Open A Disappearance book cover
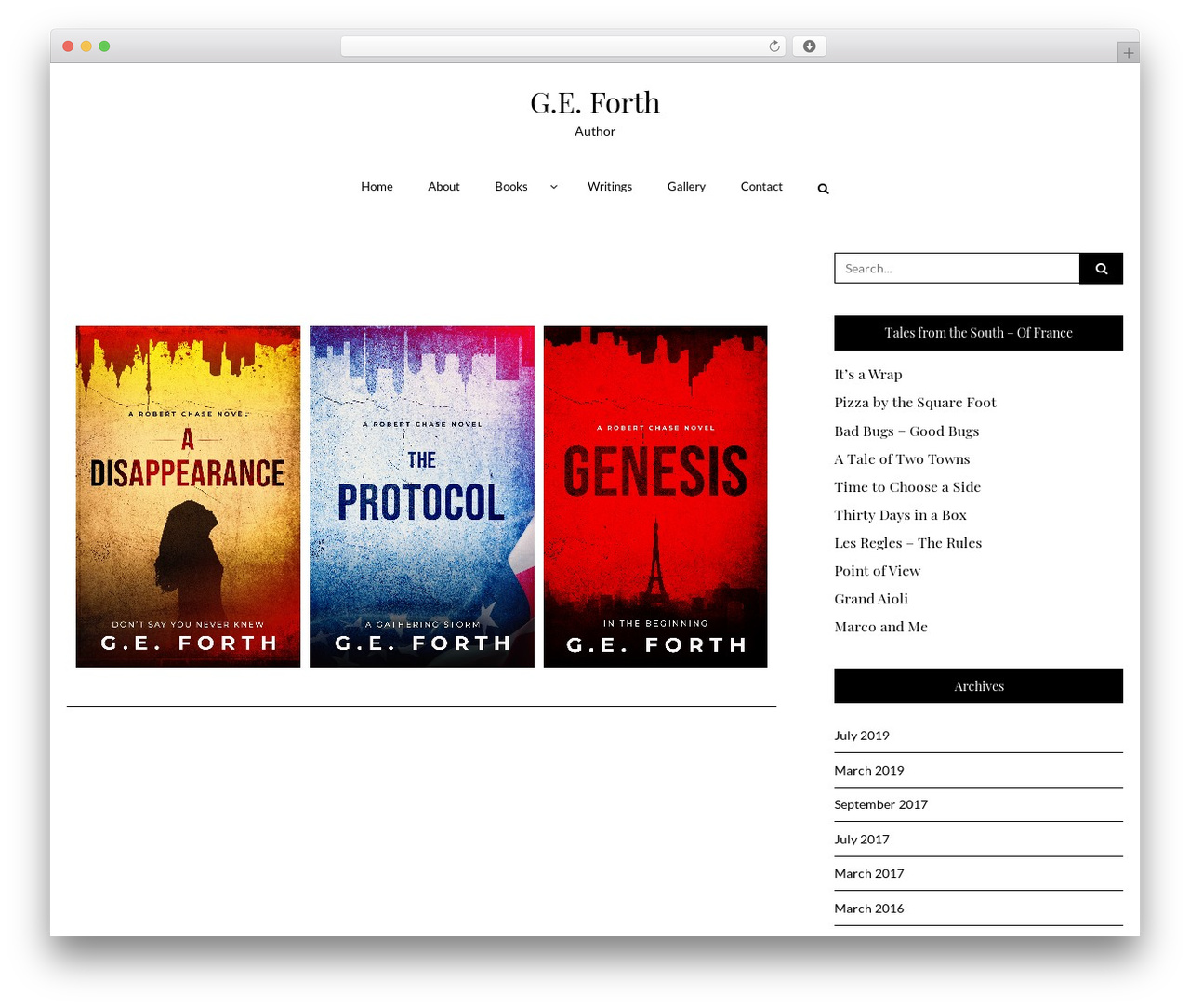The width and height of the screenshot is (1190, 1008). (188, 497)
